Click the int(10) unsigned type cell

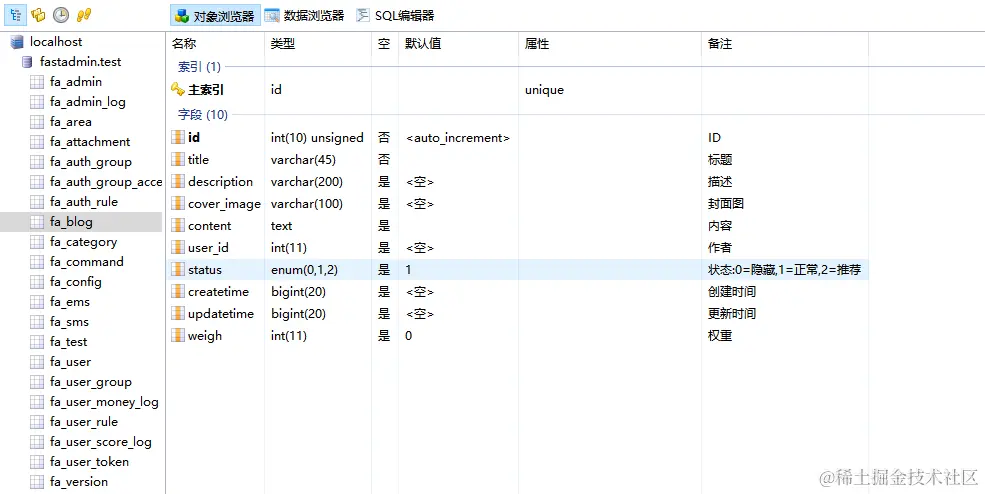coord(317,138)
